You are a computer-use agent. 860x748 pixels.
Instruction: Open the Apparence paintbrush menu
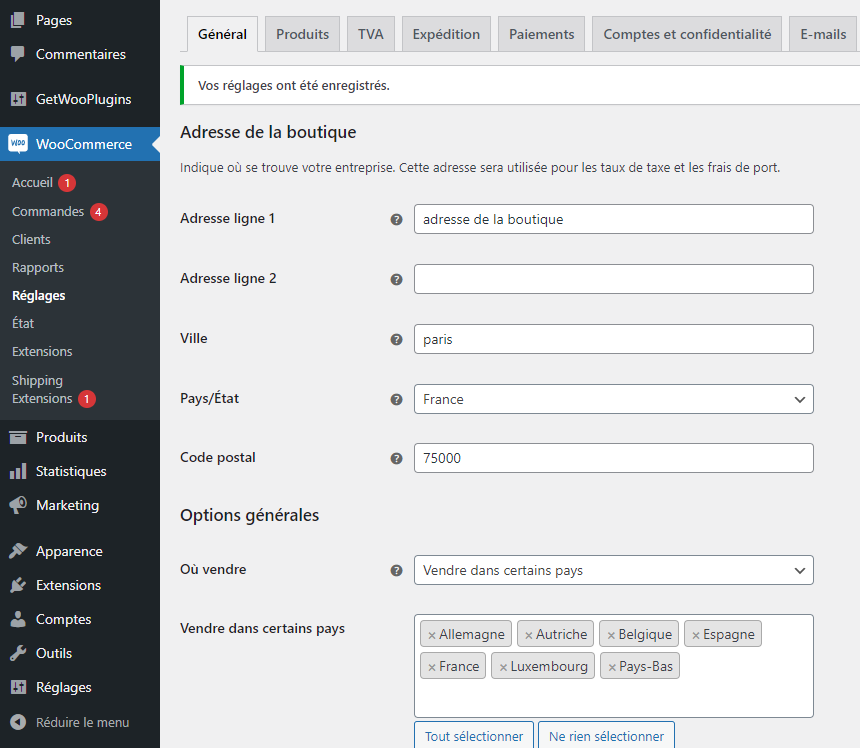pyautogui.click(x=18, y=551)
